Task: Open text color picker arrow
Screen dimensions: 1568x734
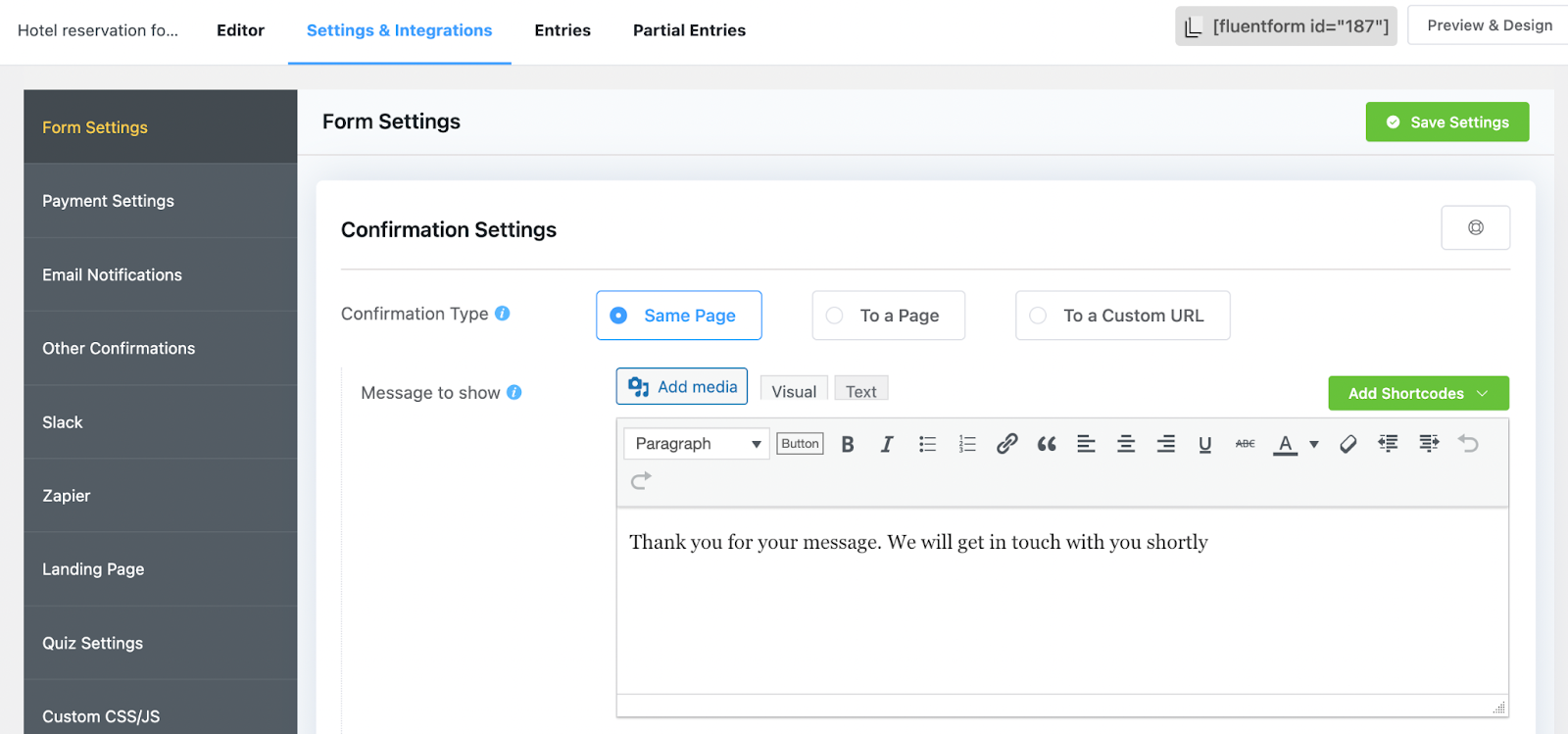Action: click(1314, 444)
